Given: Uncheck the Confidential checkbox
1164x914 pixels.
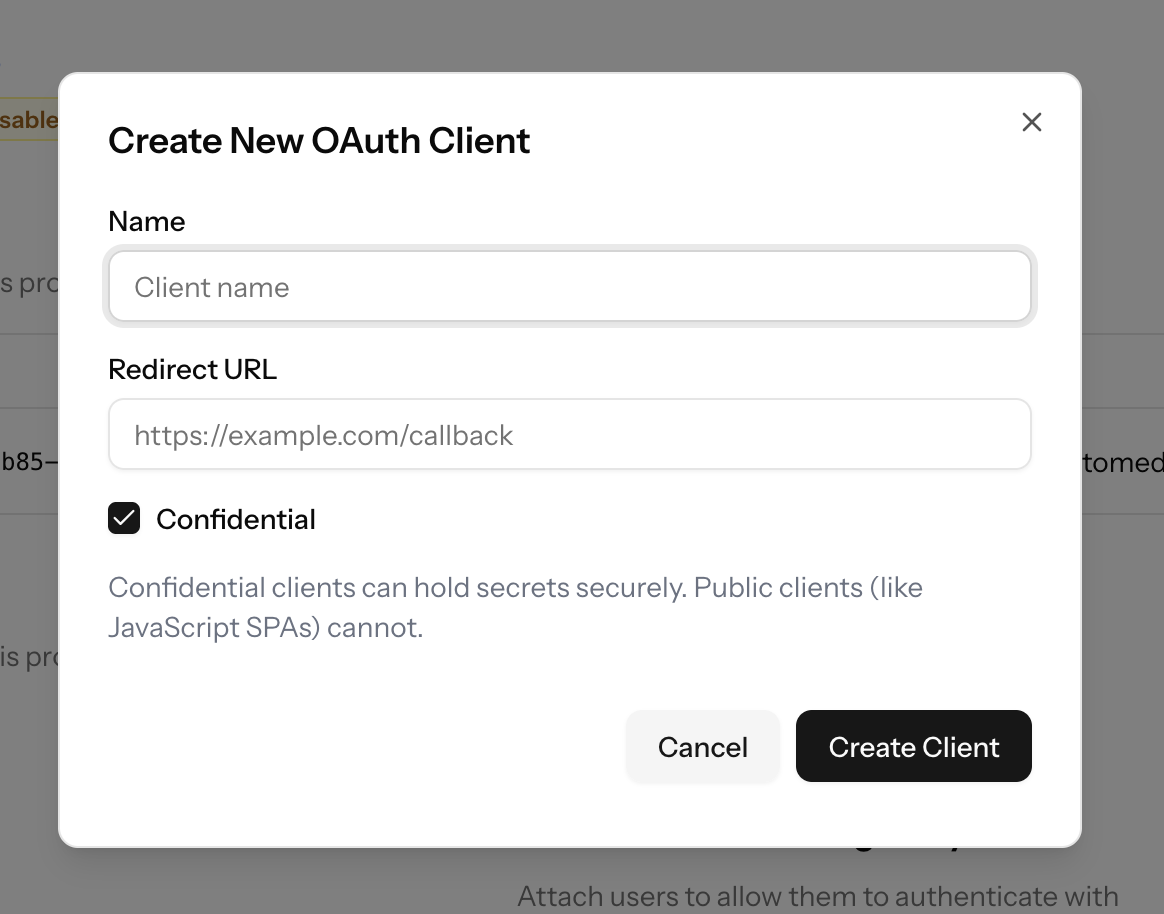Looking at the screenshot, I should [x=124, y=519].
